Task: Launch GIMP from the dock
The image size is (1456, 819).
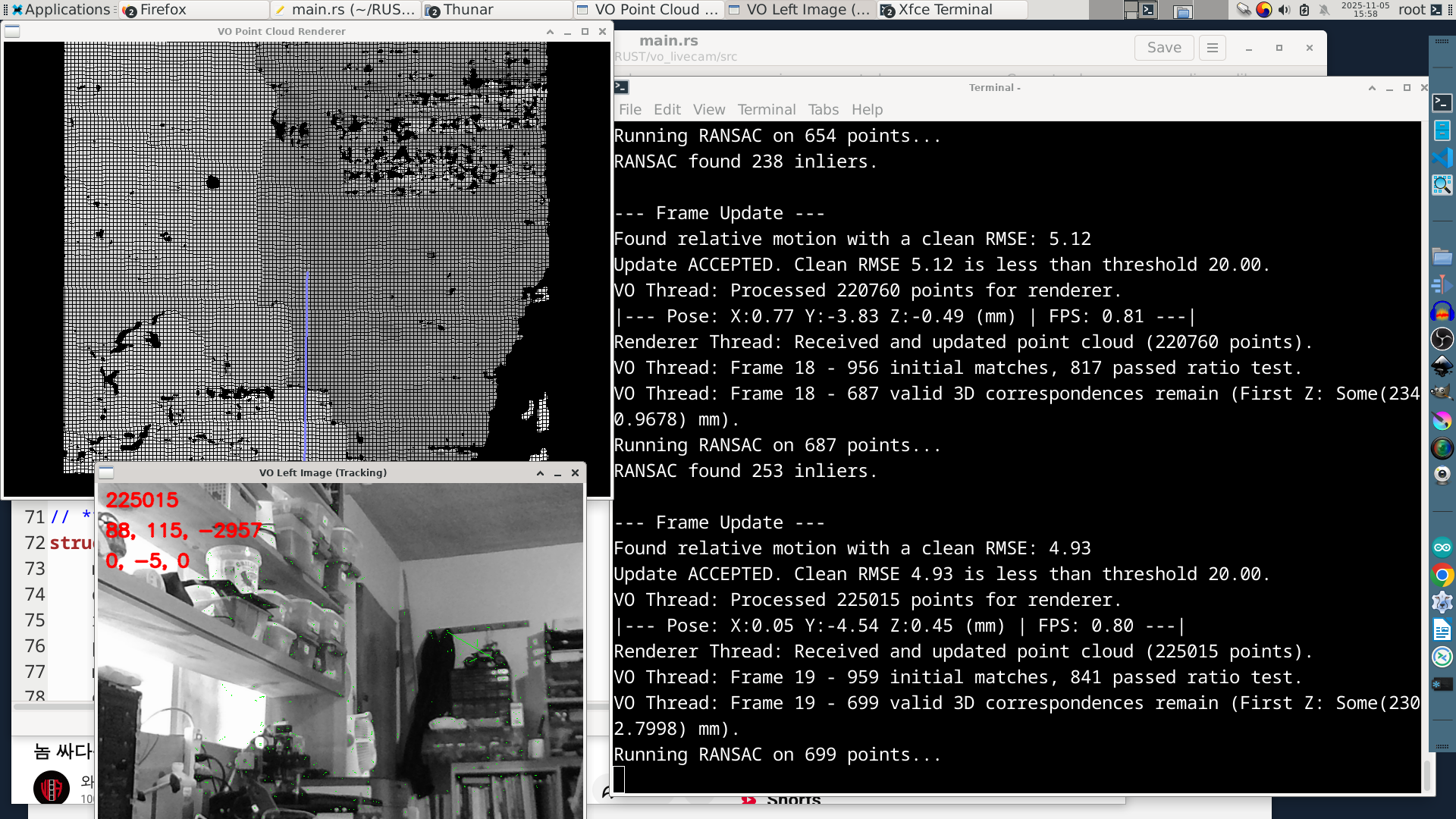Action: coord(1442,393)
